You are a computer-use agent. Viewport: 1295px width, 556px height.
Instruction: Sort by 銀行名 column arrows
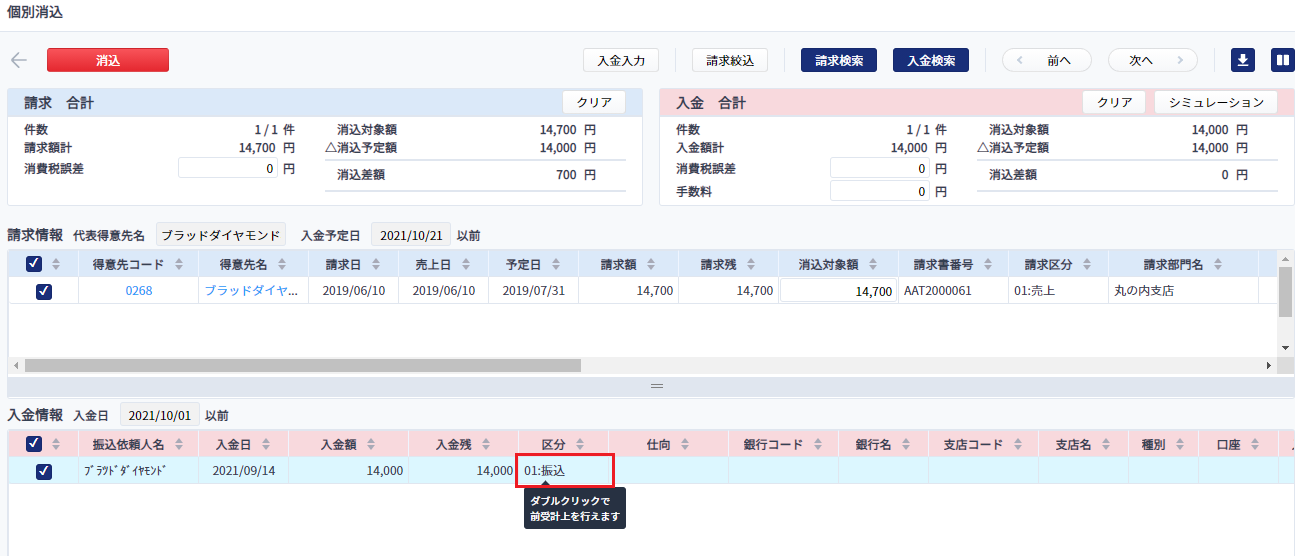coord(907,444)
